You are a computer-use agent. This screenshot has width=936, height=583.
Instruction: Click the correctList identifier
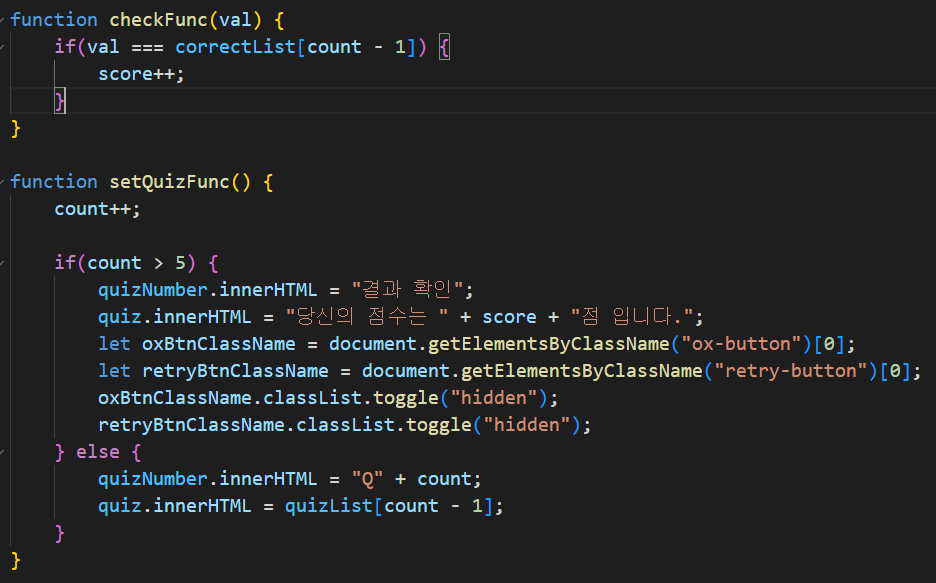(236, 47)
